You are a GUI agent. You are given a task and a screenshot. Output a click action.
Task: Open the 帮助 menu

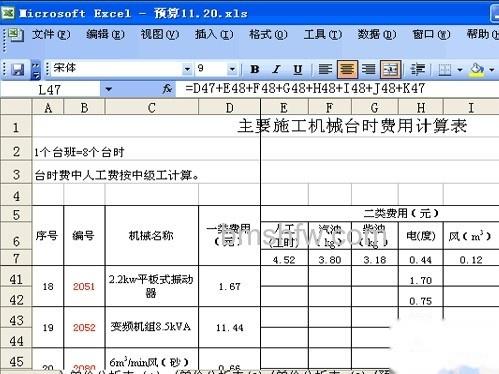(x=482, y=34)
